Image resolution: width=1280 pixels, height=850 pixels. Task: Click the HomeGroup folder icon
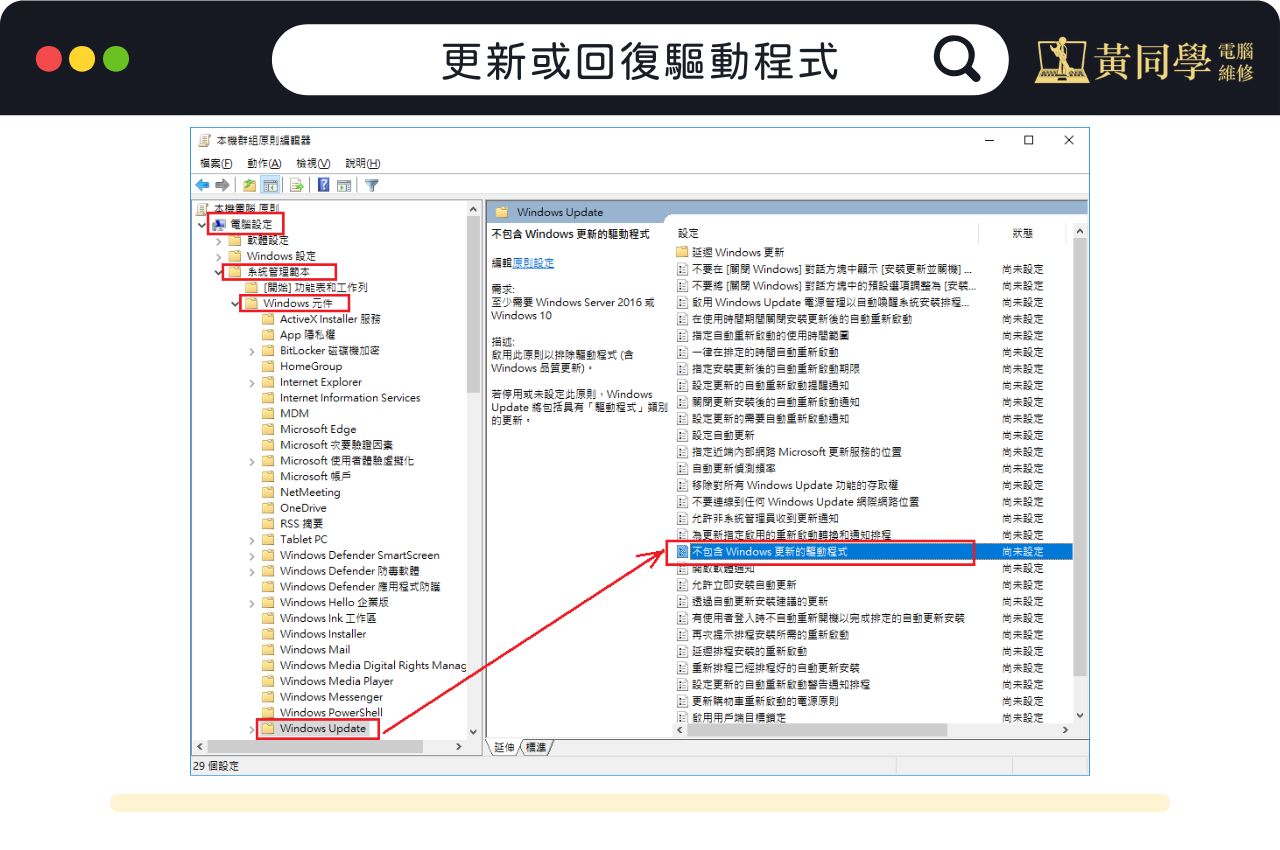pos(268,366)
